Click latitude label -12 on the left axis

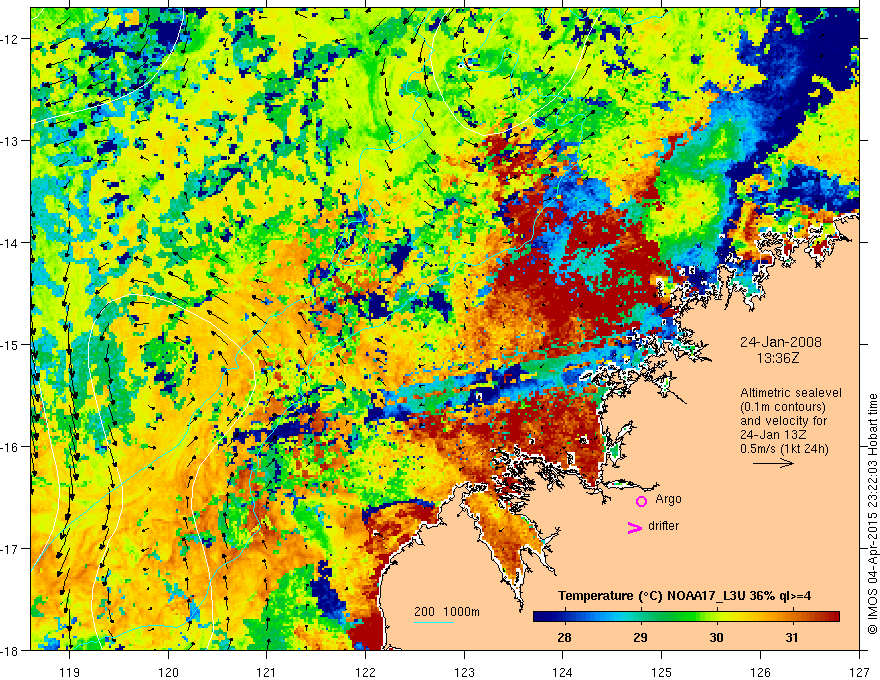pos(10,39)
